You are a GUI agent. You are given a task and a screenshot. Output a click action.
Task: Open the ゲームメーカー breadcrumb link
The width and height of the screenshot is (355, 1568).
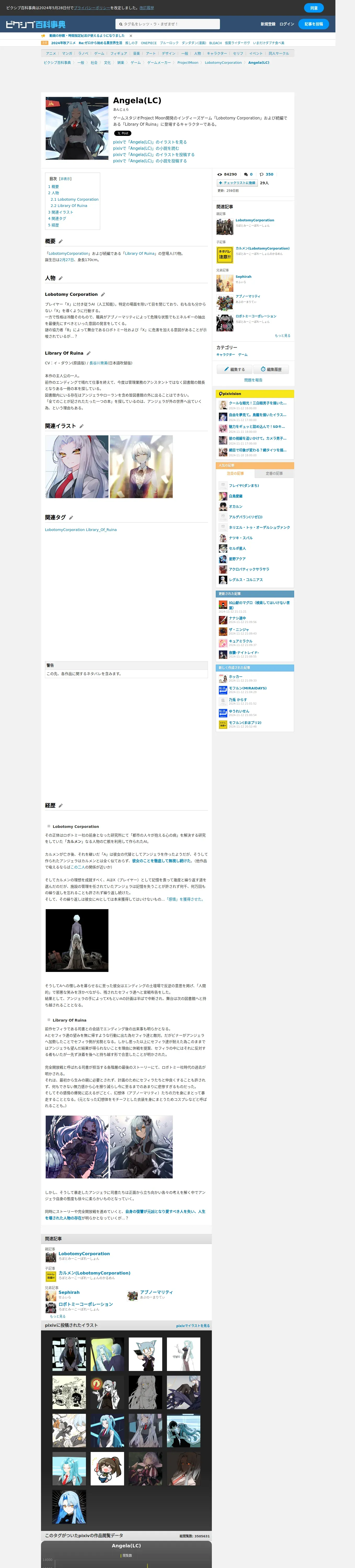coord(159,63)
